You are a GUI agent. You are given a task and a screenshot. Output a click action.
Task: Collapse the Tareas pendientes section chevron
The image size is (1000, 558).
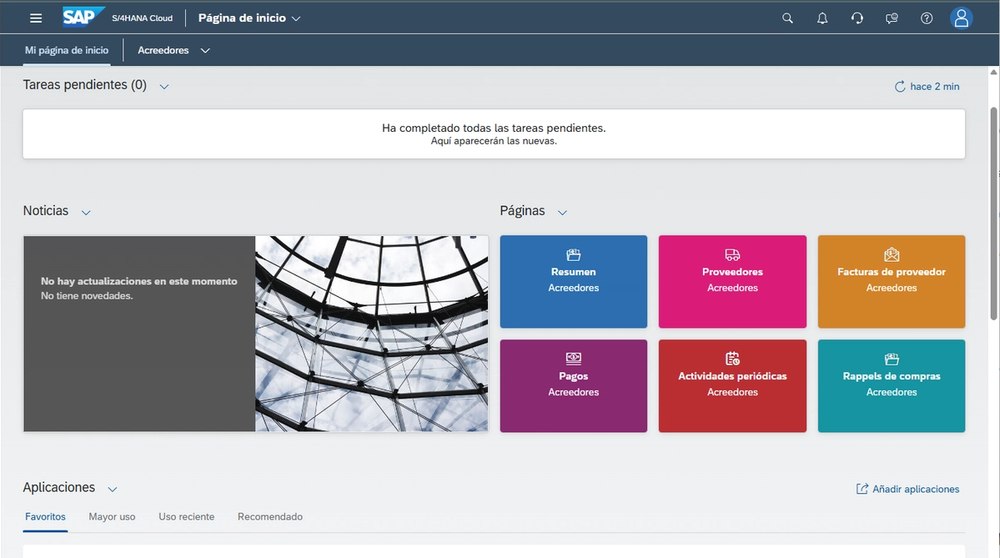pos(164,87)
